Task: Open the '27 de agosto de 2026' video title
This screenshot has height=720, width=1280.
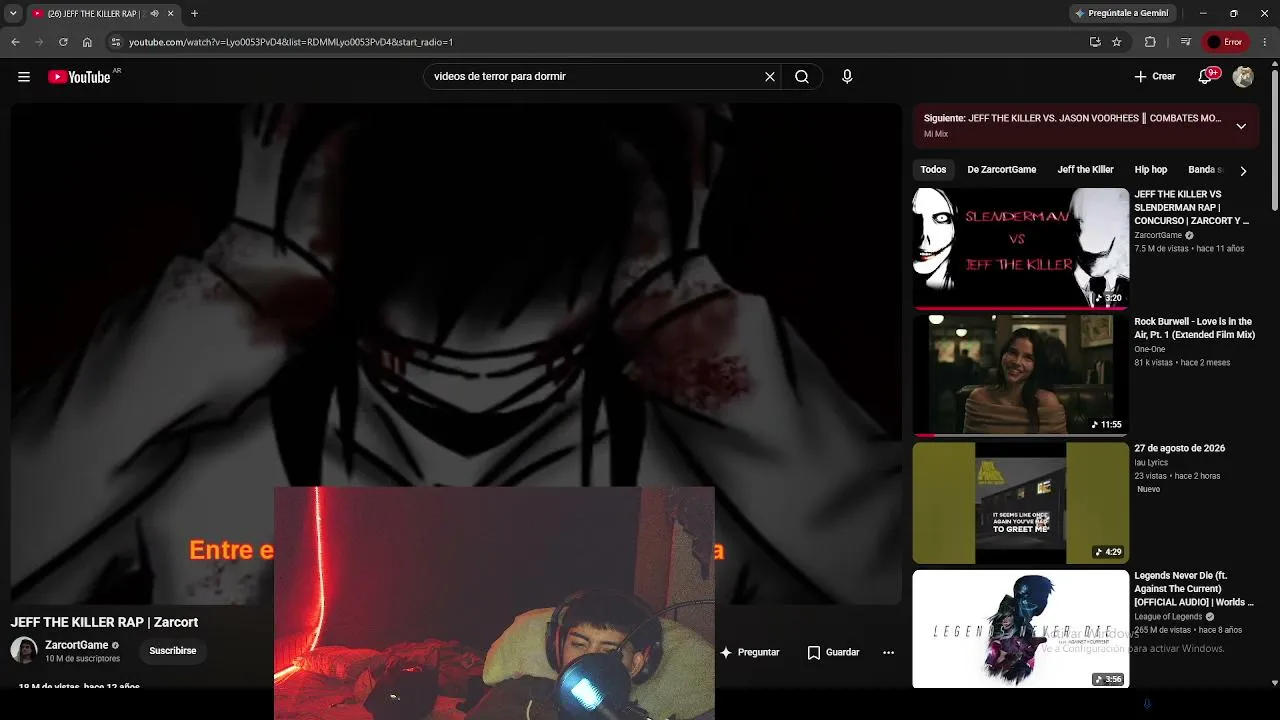Action: click(x=1180, y=449)
